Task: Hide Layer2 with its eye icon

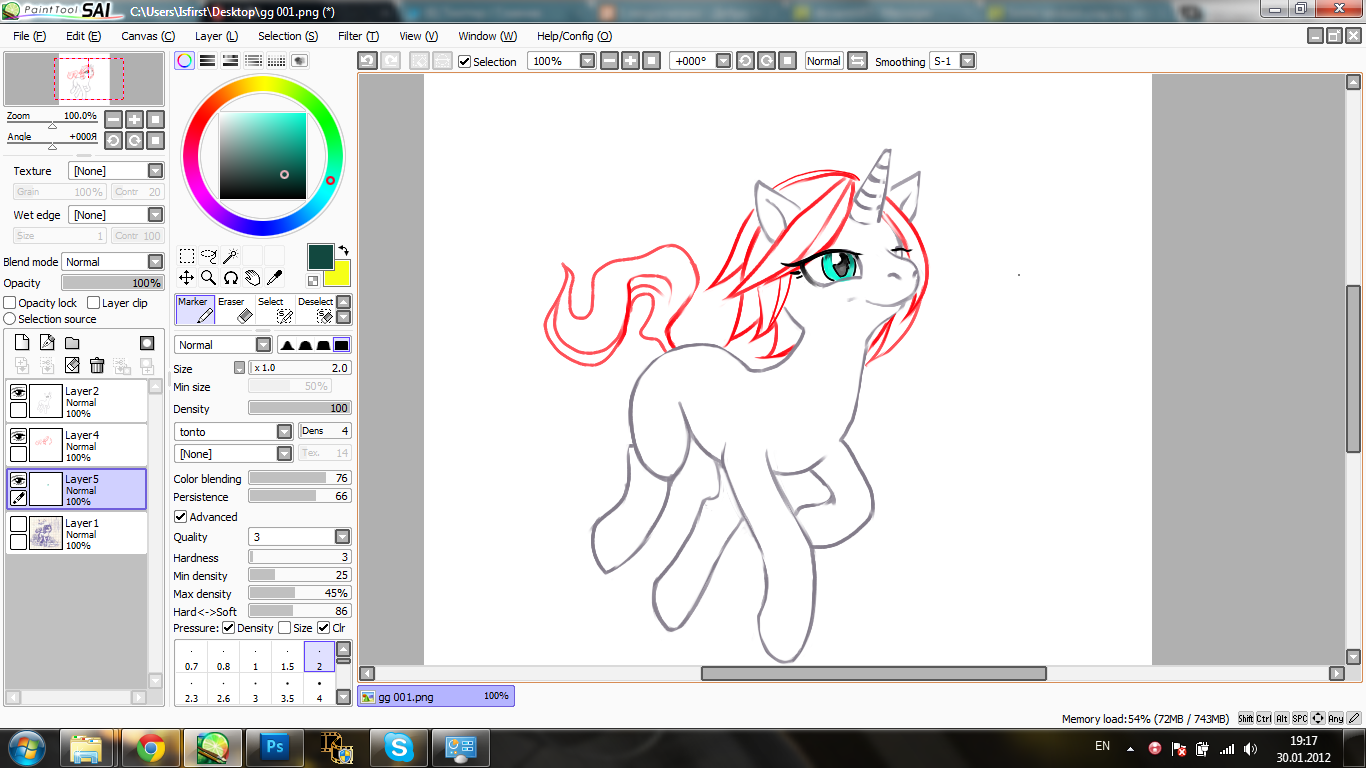Action: click(x=18, y=392)
